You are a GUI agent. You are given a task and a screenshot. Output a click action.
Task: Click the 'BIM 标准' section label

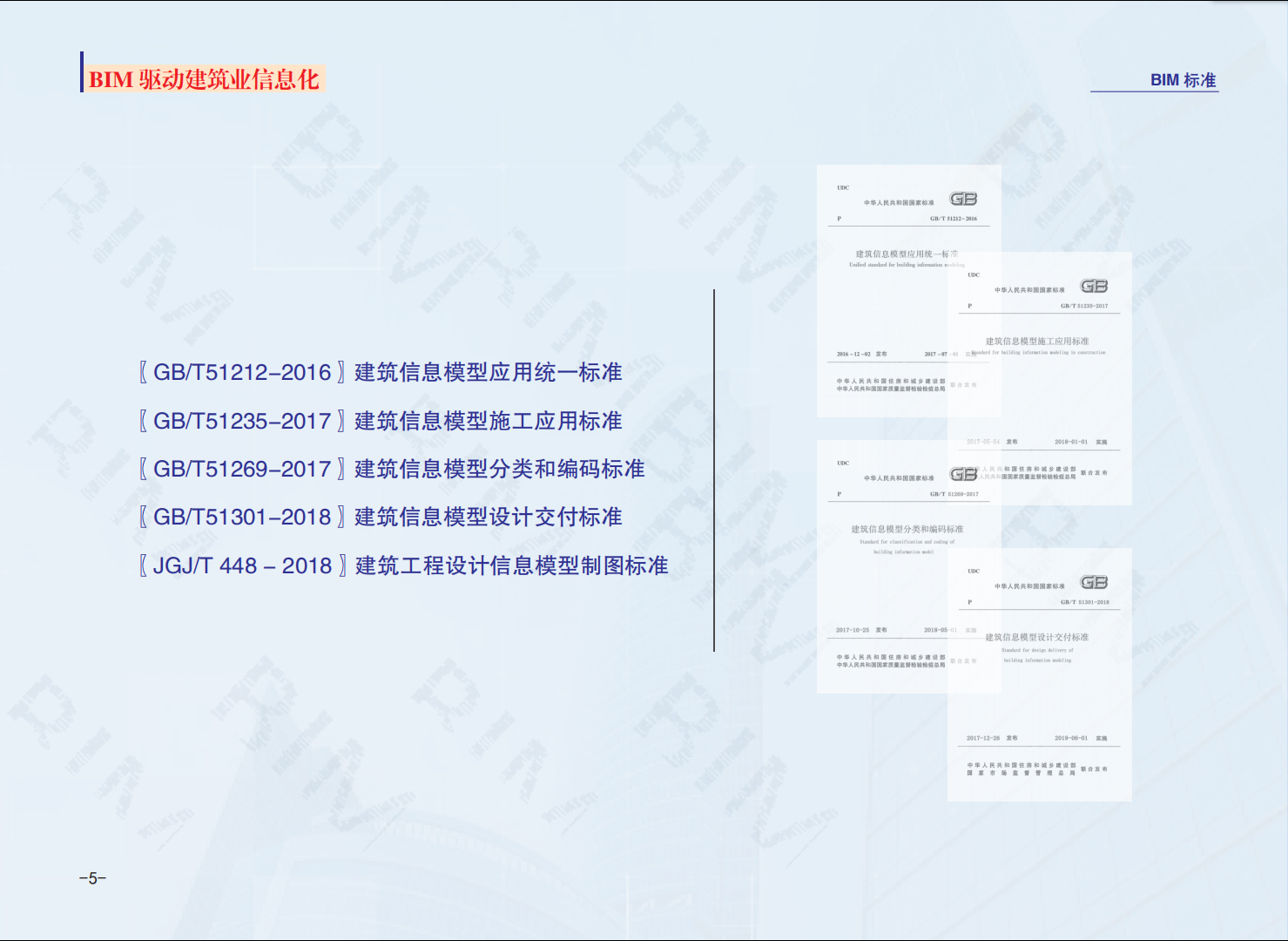pyautogui.click(x=1183, y=80)
